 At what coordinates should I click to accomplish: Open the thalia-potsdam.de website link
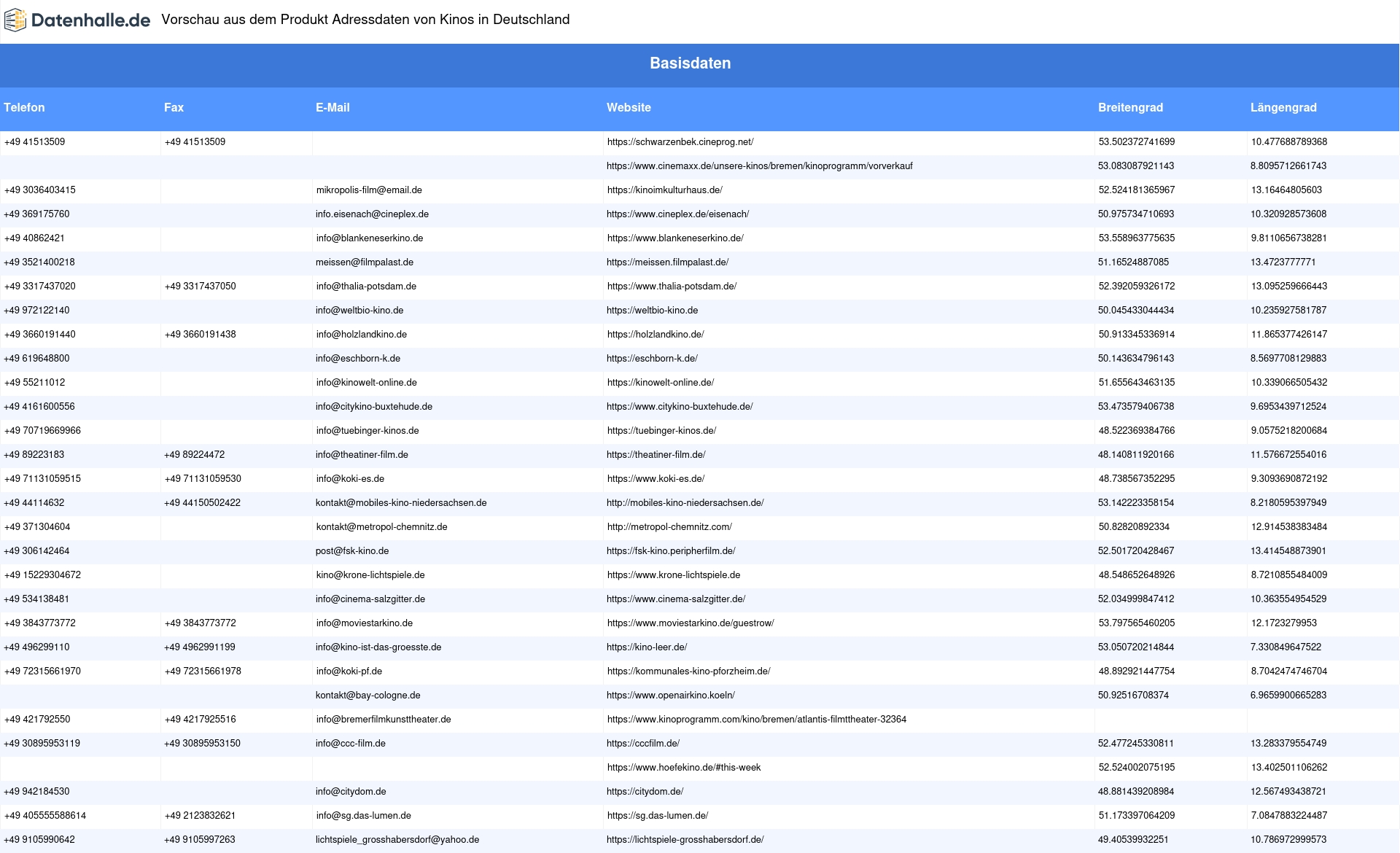pyautogui.click(x=672, y=287)
